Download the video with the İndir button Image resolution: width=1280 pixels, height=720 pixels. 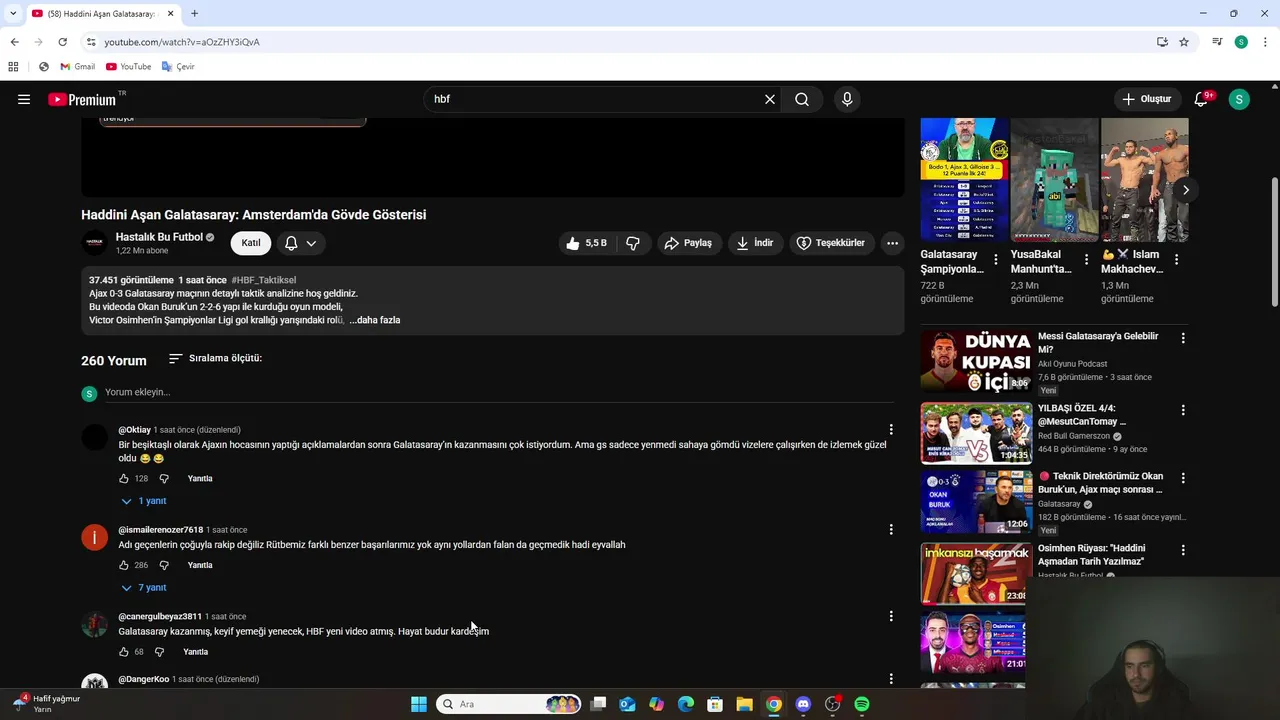(x=755, y=243)
